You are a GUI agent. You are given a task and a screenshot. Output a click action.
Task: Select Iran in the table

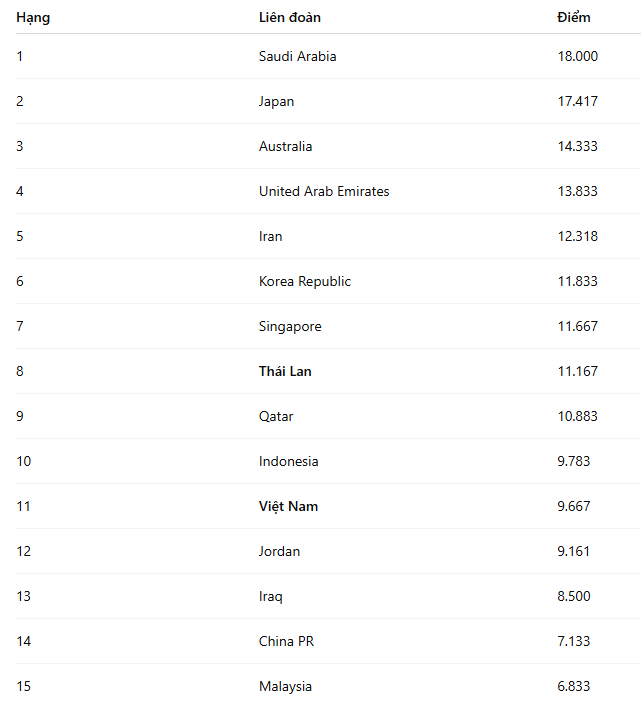(x=270, y=236)
